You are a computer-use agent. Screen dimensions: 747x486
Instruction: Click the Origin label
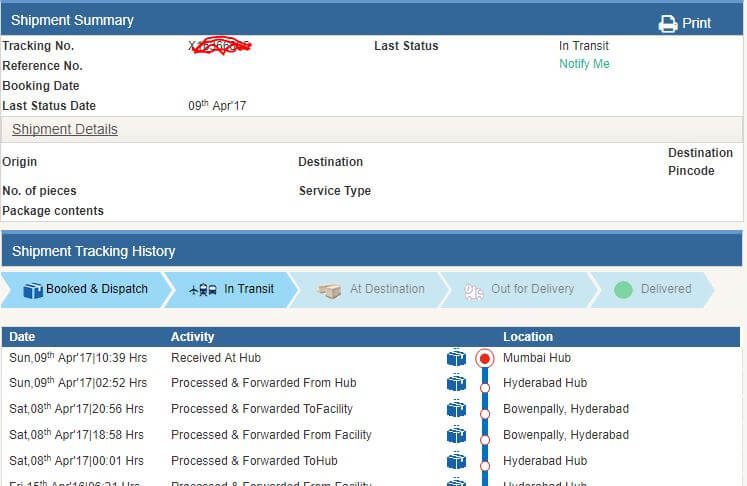pos(20,162)
